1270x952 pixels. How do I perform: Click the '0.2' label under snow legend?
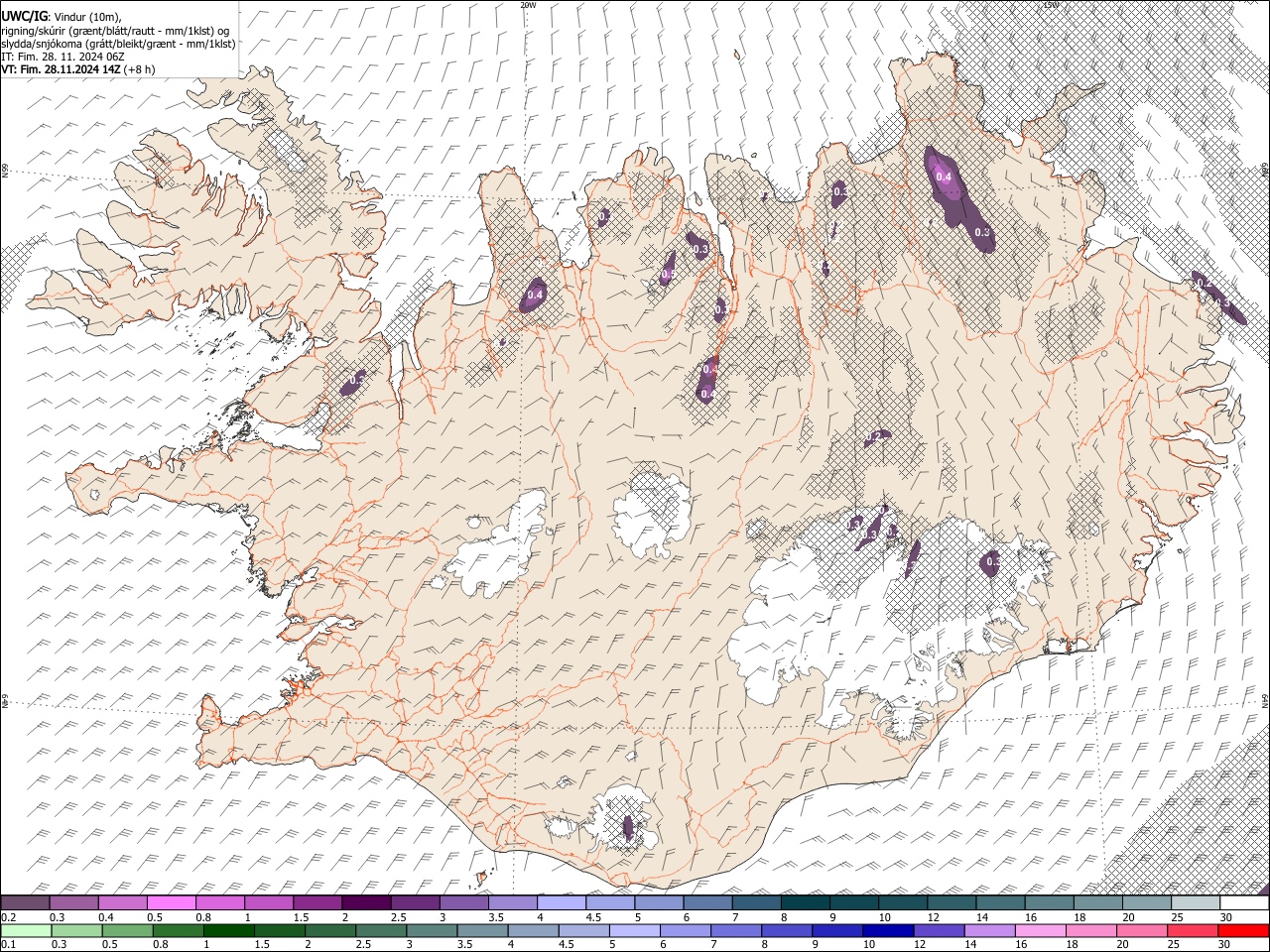8,917
